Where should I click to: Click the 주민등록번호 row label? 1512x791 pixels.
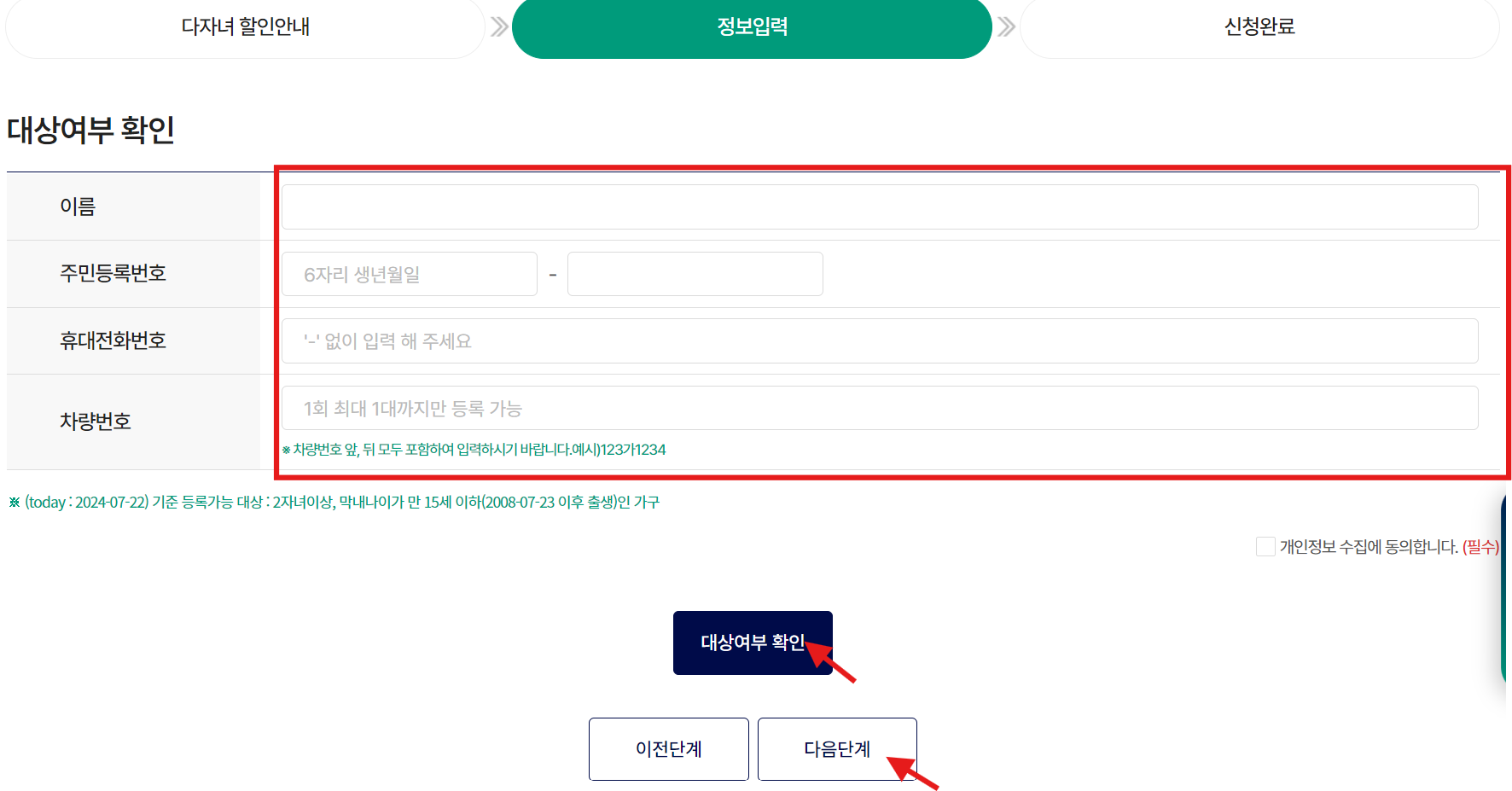coord(113,273)
